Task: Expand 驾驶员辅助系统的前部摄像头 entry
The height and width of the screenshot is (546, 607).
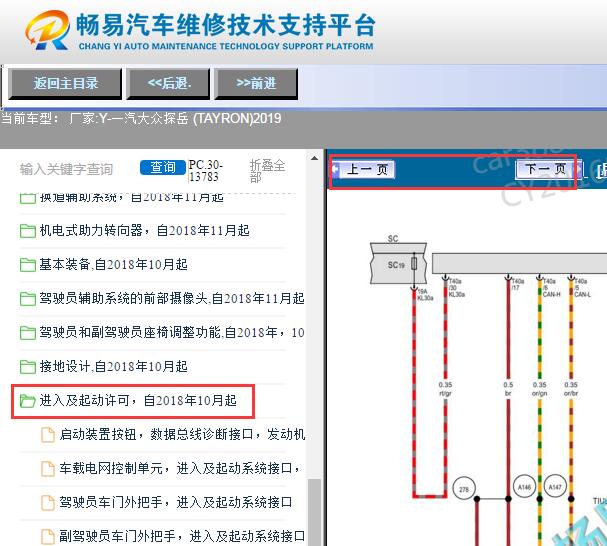Action: pos(172,299)
